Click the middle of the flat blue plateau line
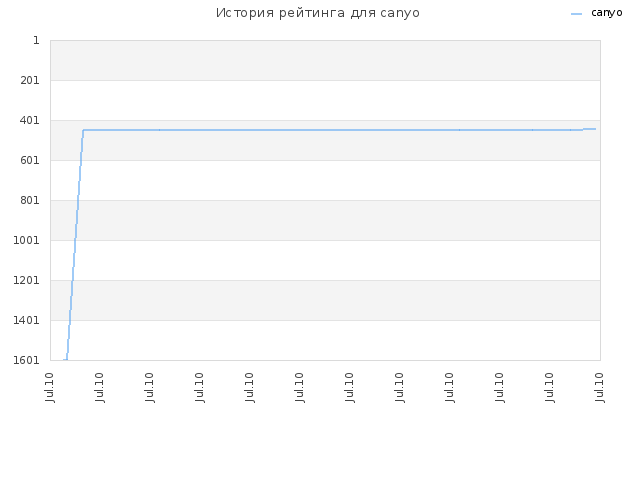Image resolution: width=640 pixels, height=480 pixels. 333,130
